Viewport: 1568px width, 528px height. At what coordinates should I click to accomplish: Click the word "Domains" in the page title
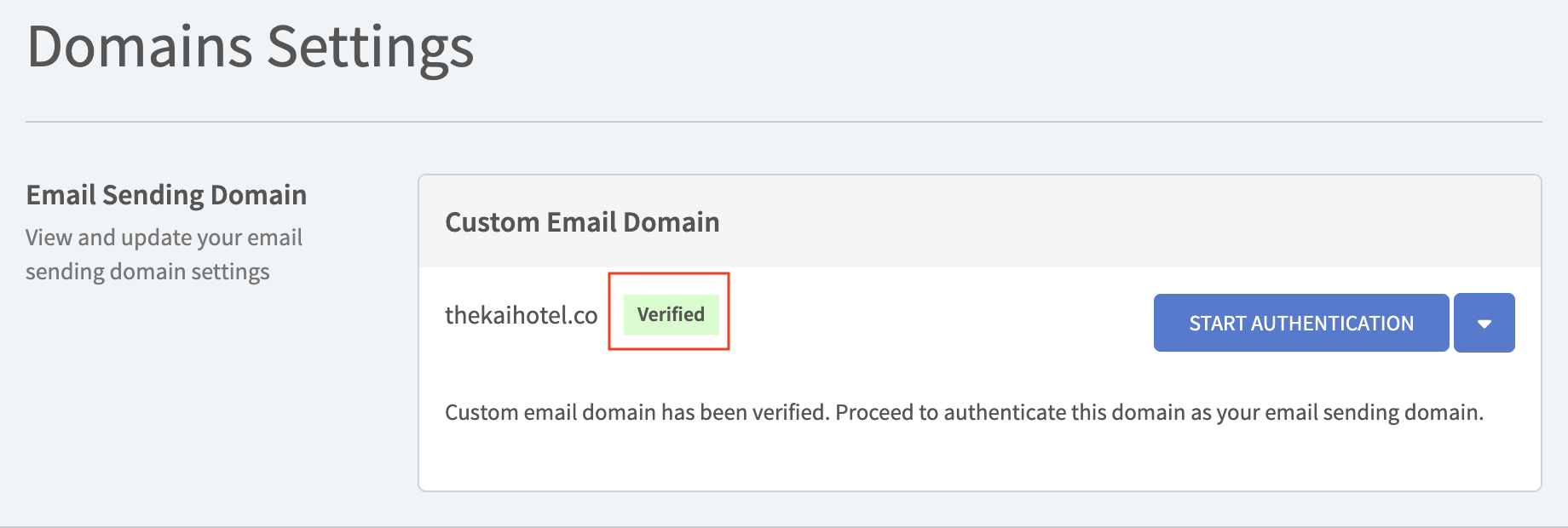[x=140, y=47]
